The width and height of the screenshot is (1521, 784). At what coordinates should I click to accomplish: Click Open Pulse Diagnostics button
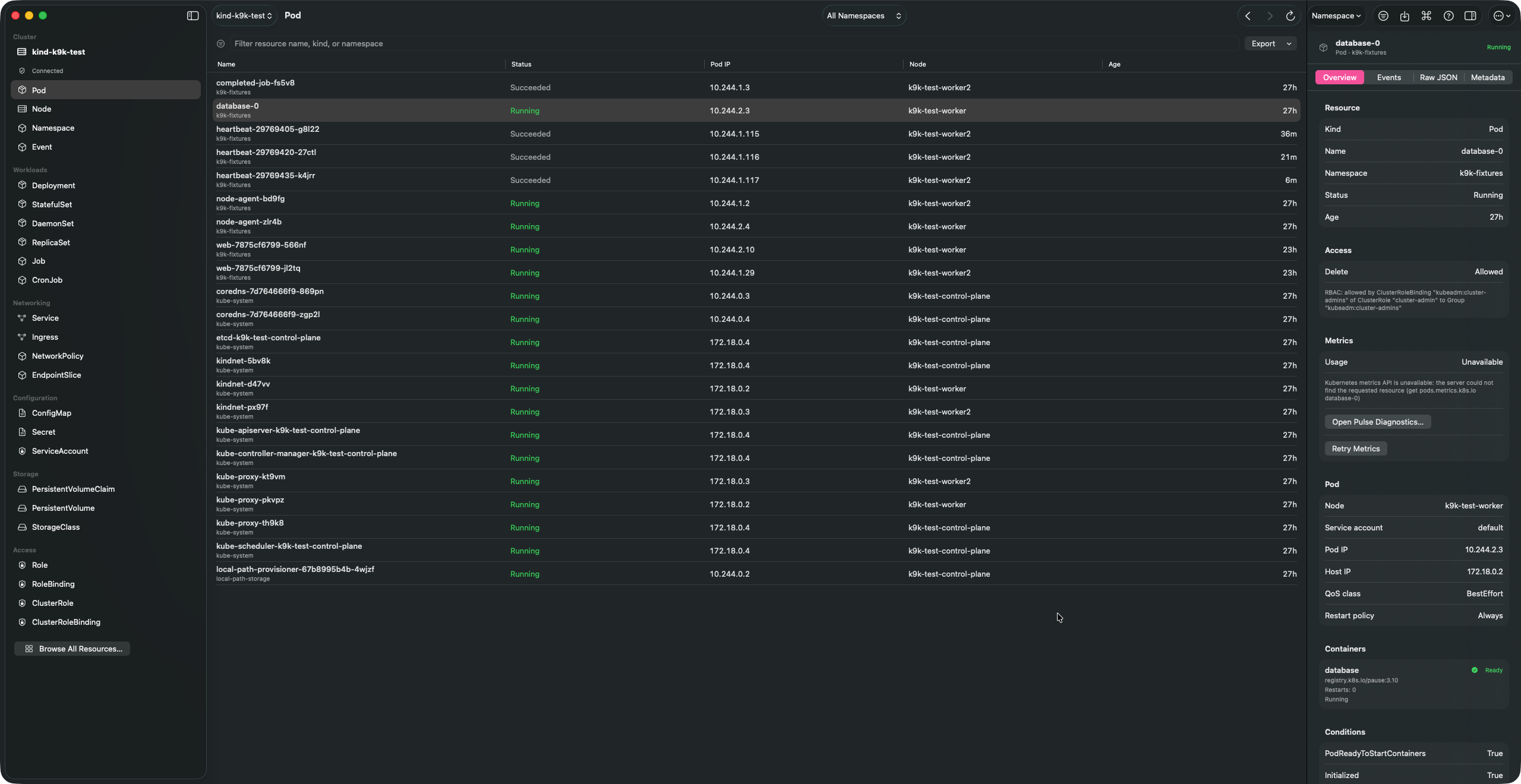click(x=1377, y=422)
